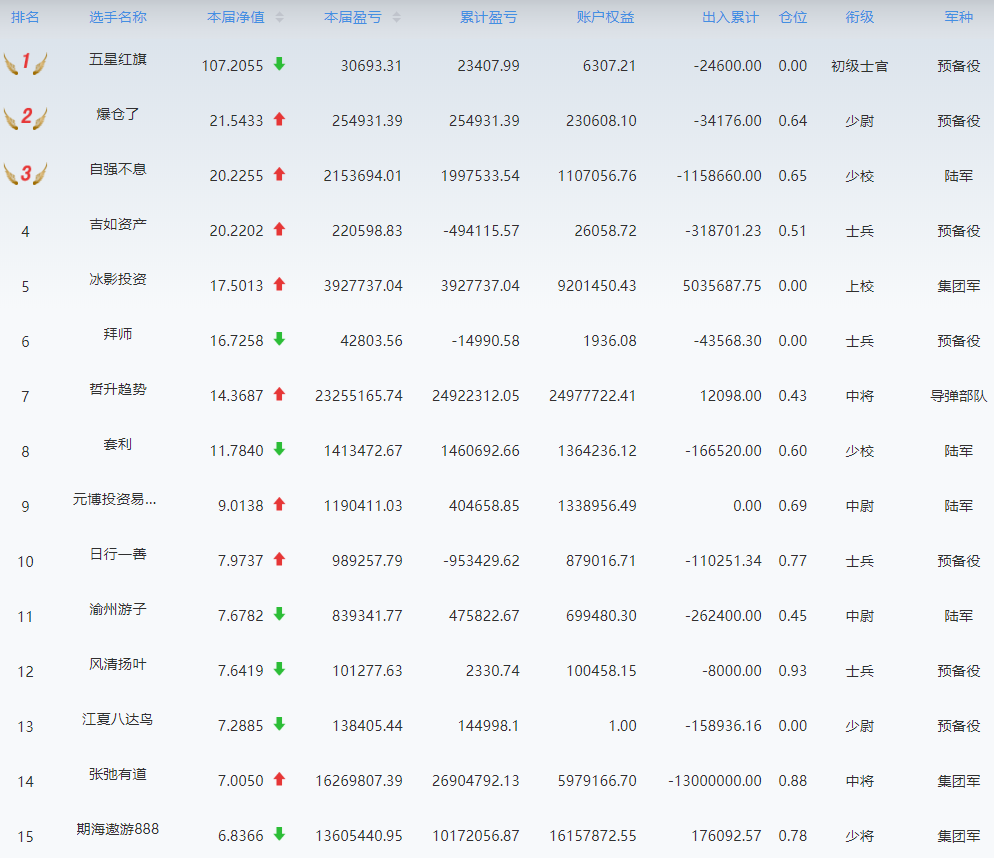Open player 江夏八达鸟

point(118,719)
